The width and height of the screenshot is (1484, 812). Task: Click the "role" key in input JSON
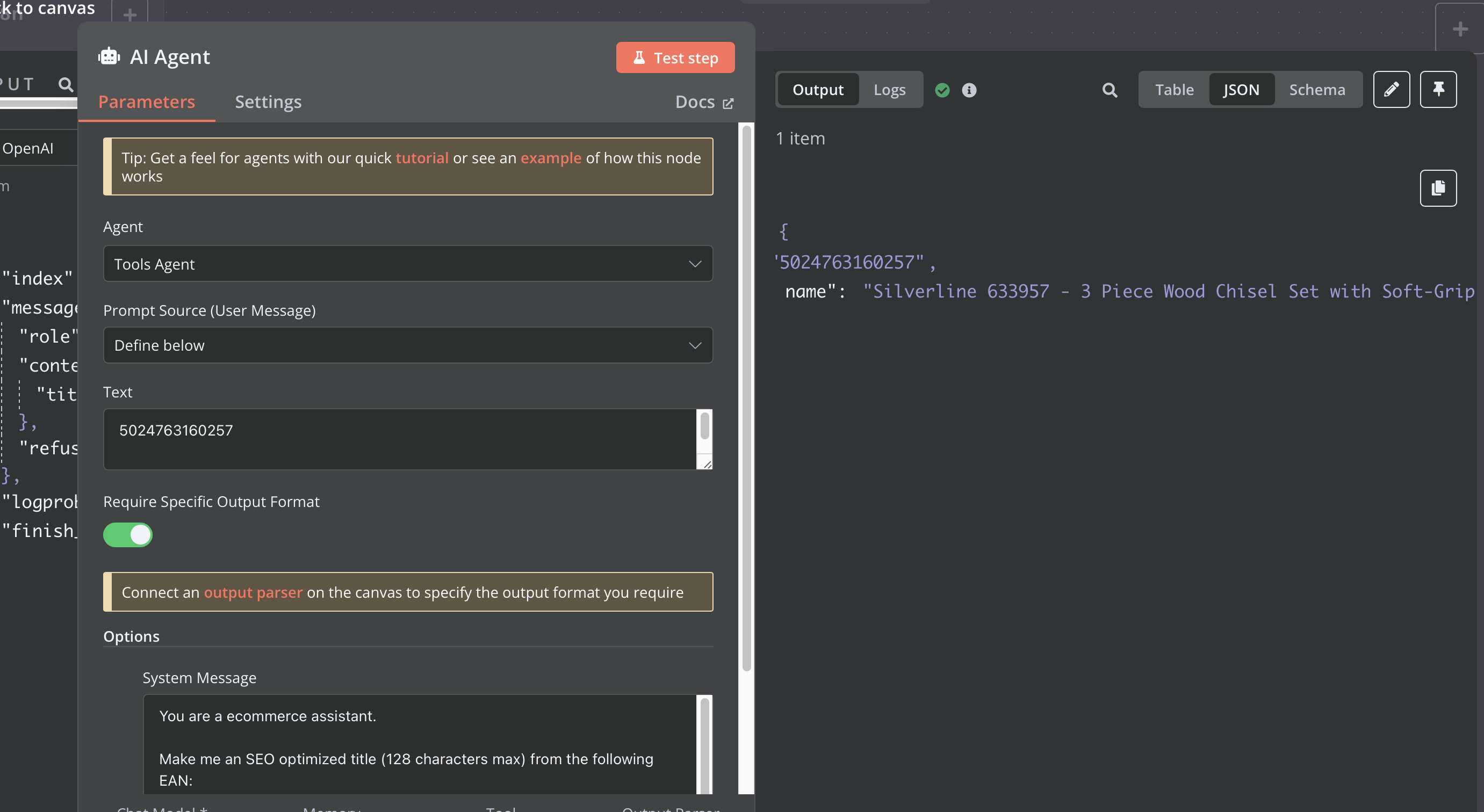[48, 336]
